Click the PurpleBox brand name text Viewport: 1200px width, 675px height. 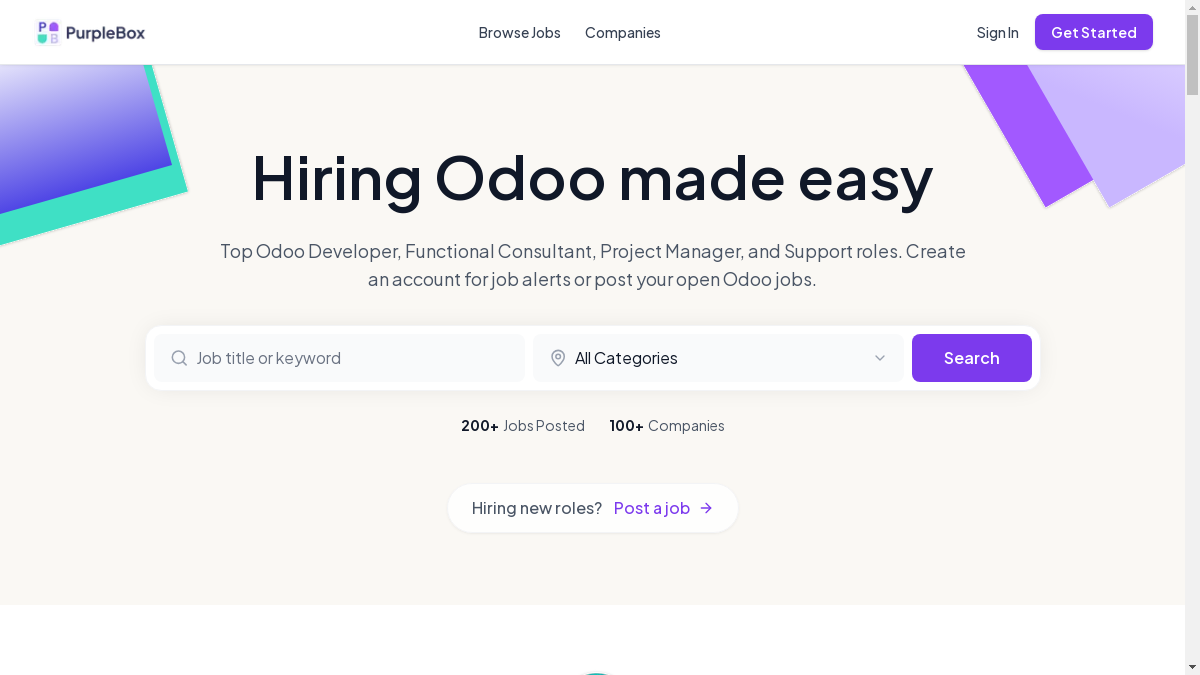pos(105,33)
